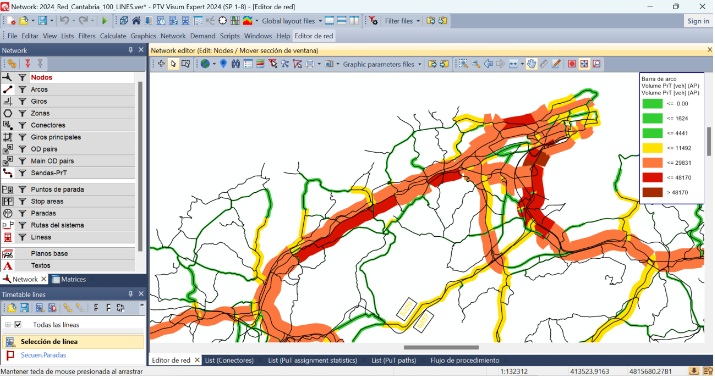The image size is (715, 380).
Task: Click the previous view left arrow icon
Action: (488, 64)
